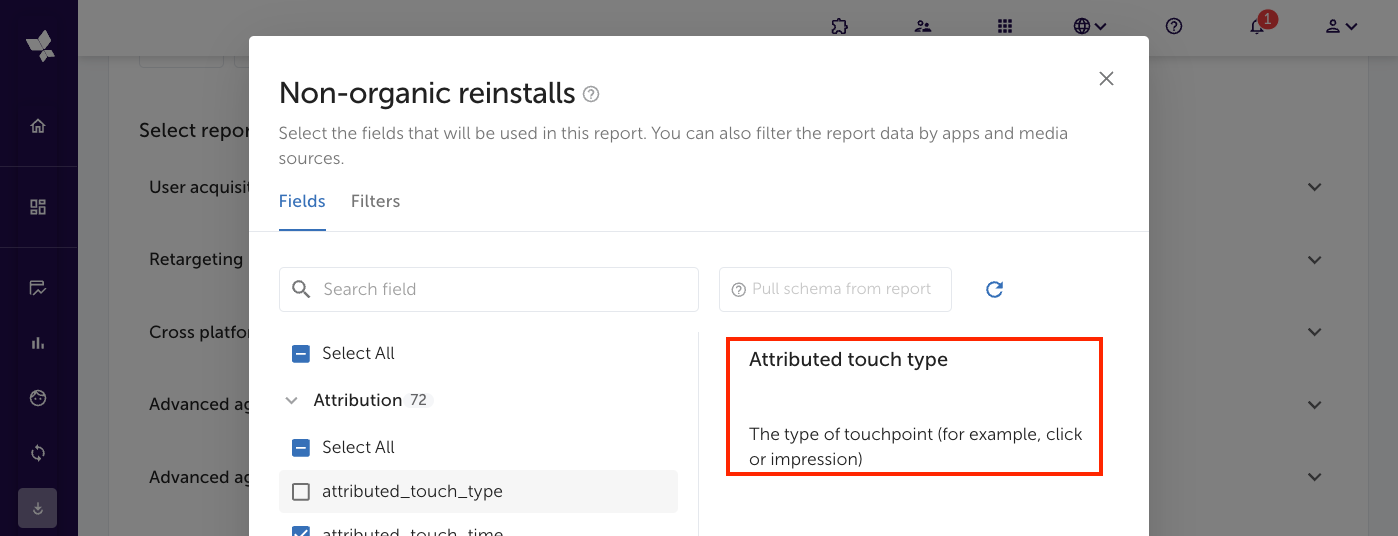The width and height of the screenshot is (1398, 536).
Task: Switch to the Filters tab
Action: [x=375, y=201]
